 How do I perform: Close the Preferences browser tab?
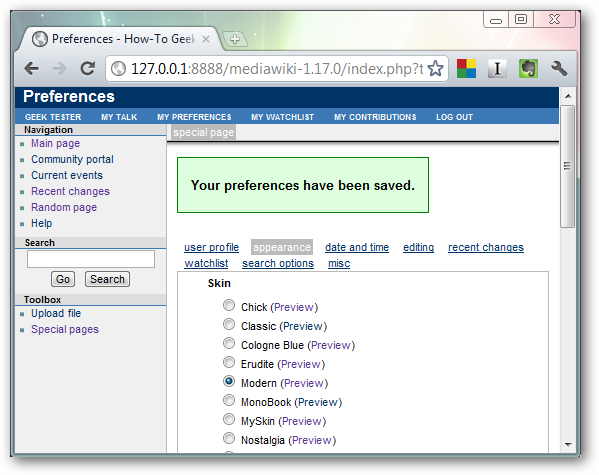pos(206,39)
